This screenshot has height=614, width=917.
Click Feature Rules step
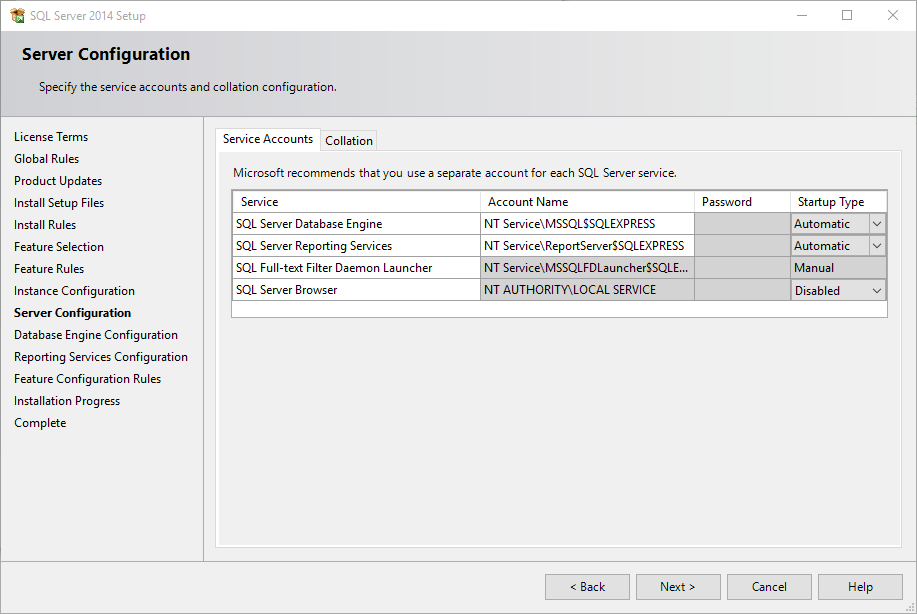tap(49, 269)
